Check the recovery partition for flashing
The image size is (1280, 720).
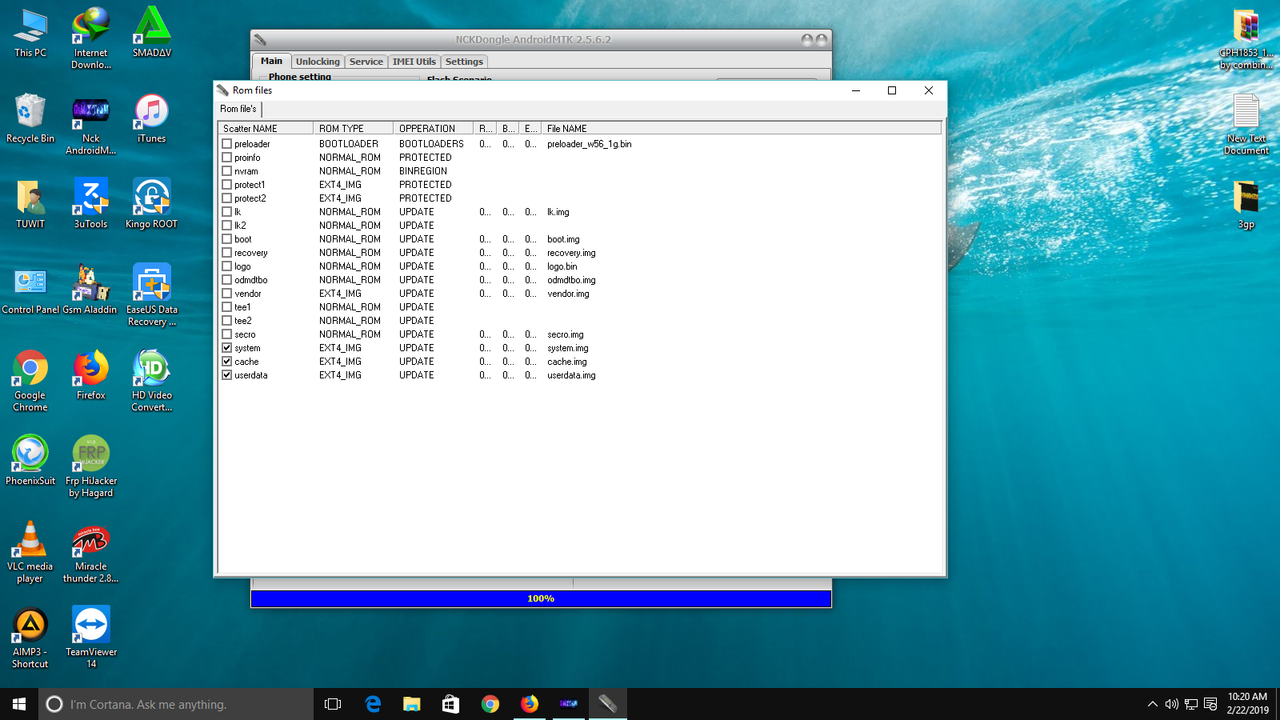pos(227,253)
